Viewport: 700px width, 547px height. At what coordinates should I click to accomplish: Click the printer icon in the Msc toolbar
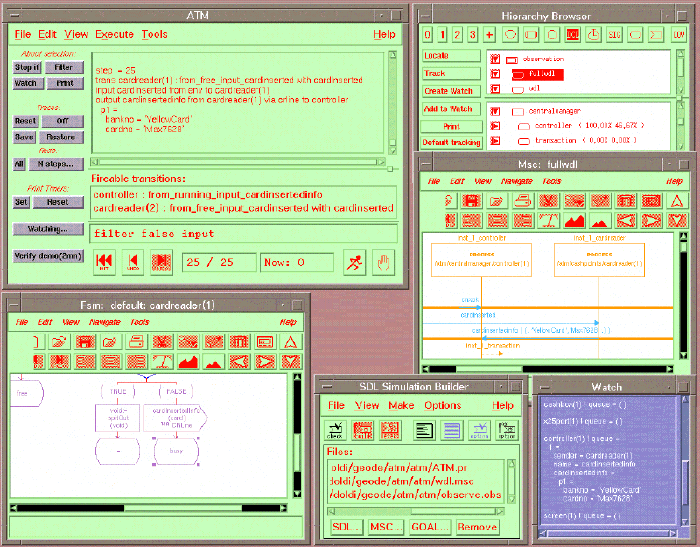(x=522, y=201)
